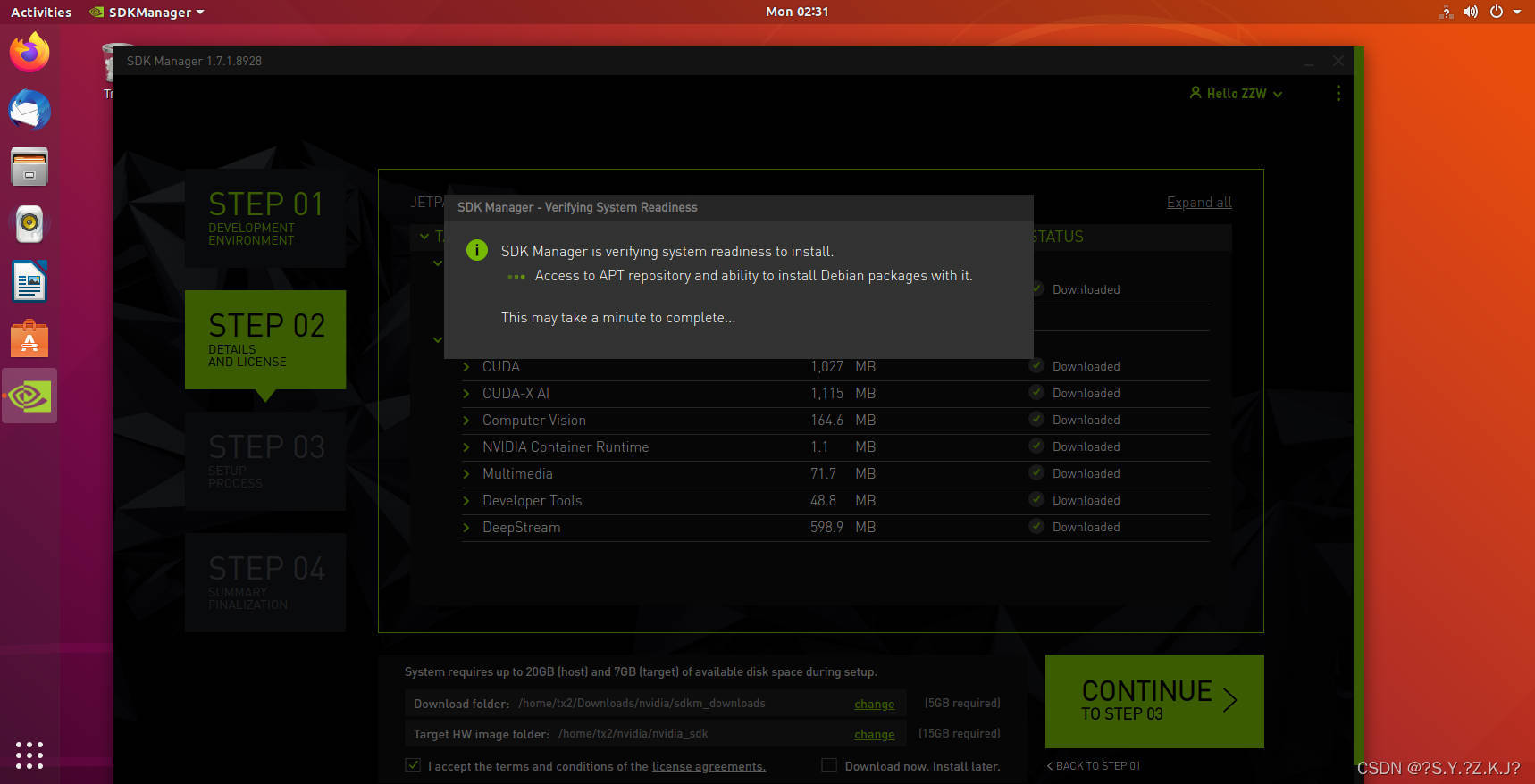Launch Thunderbird mail from the dock
Viewport: 1535px width, 784px height.
[29, 110]
